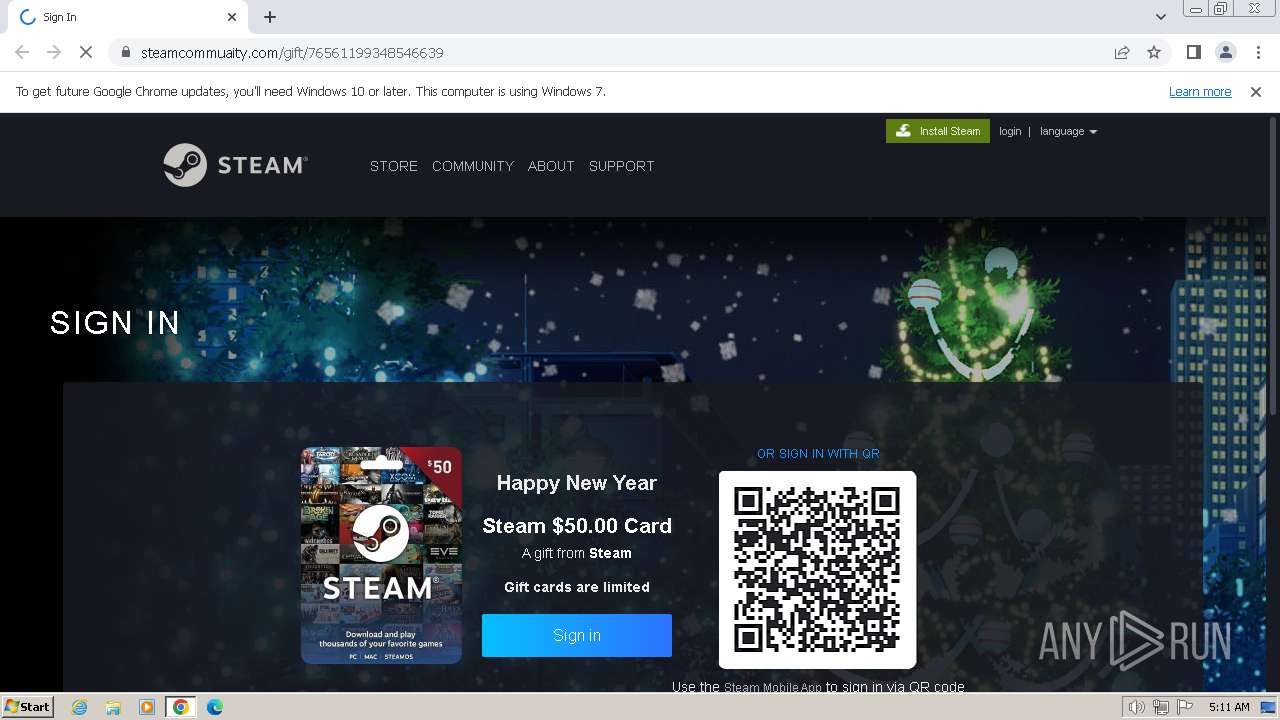Open the Steam Mobile App link
The width and height of the screenshot is (1280, 720).
773,688
